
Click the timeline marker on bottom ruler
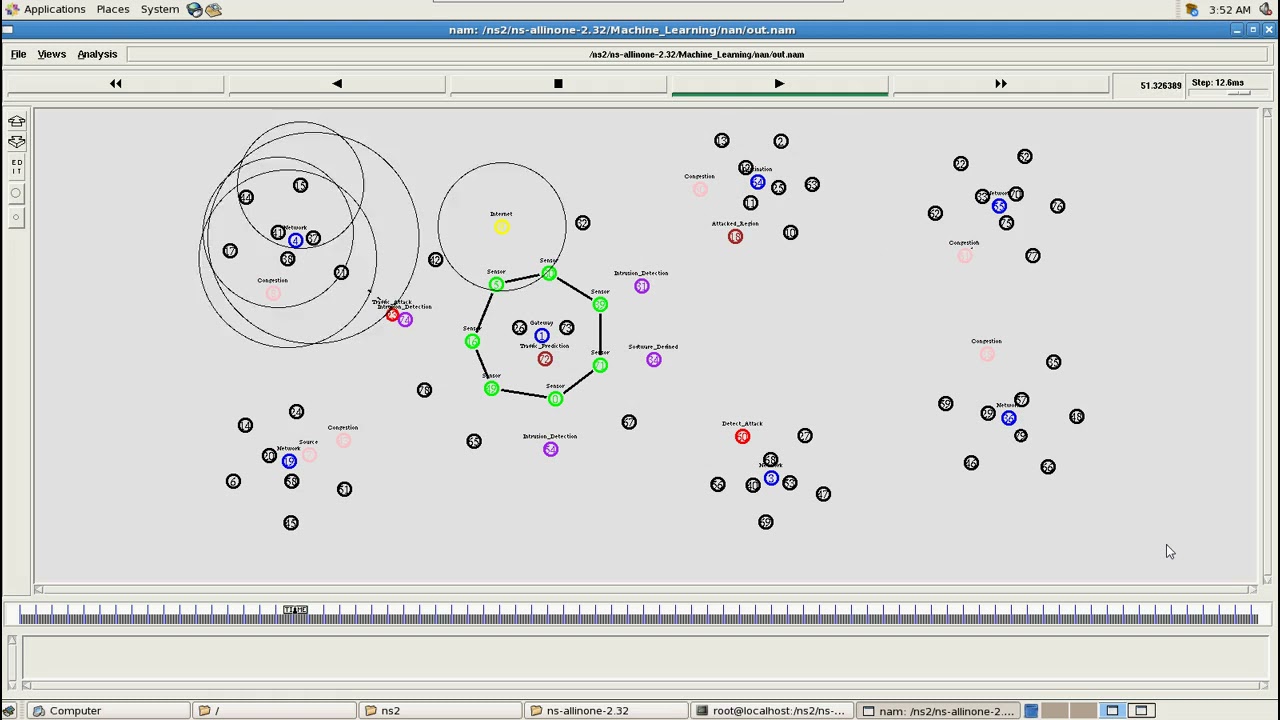[295, 610]
